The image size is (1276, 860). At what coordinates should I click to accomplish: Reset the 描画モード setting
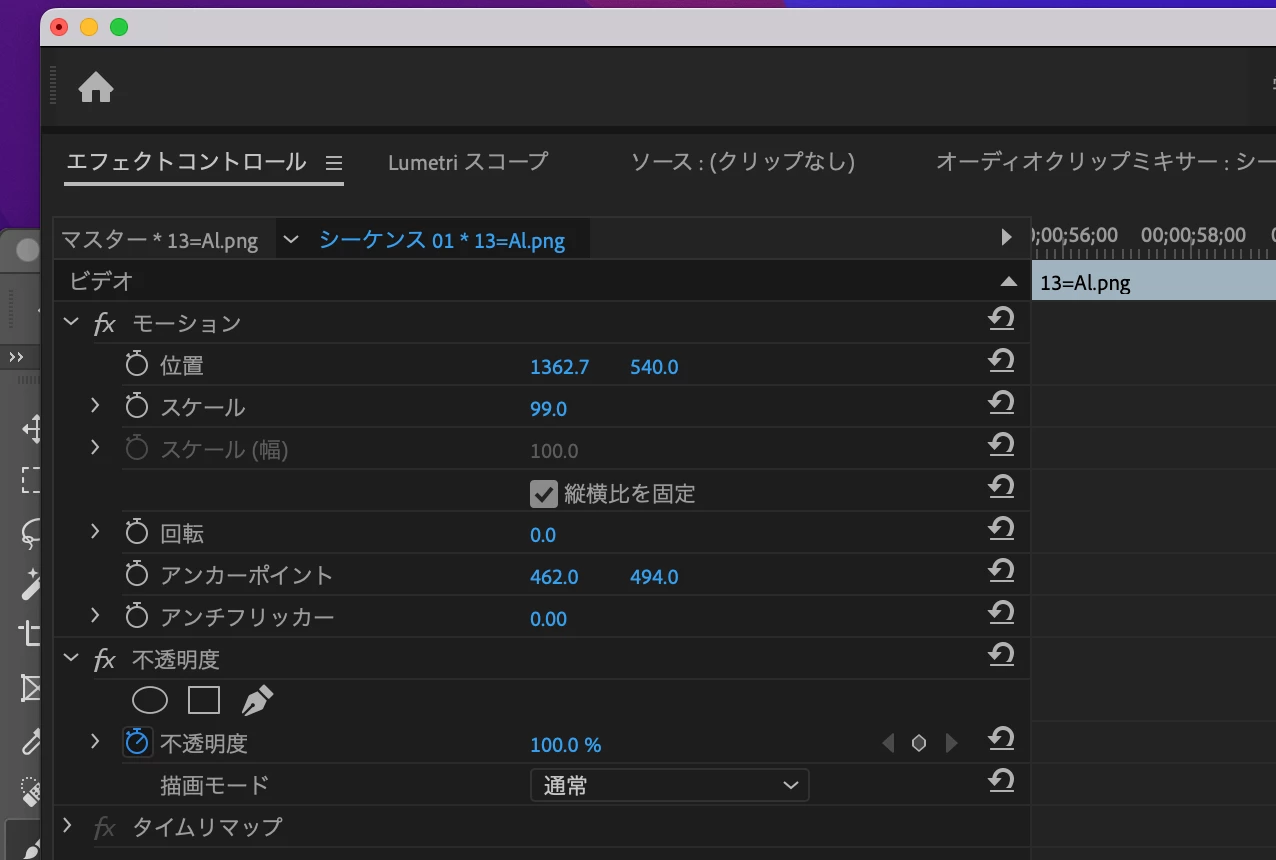click(x=1001, y=781)
